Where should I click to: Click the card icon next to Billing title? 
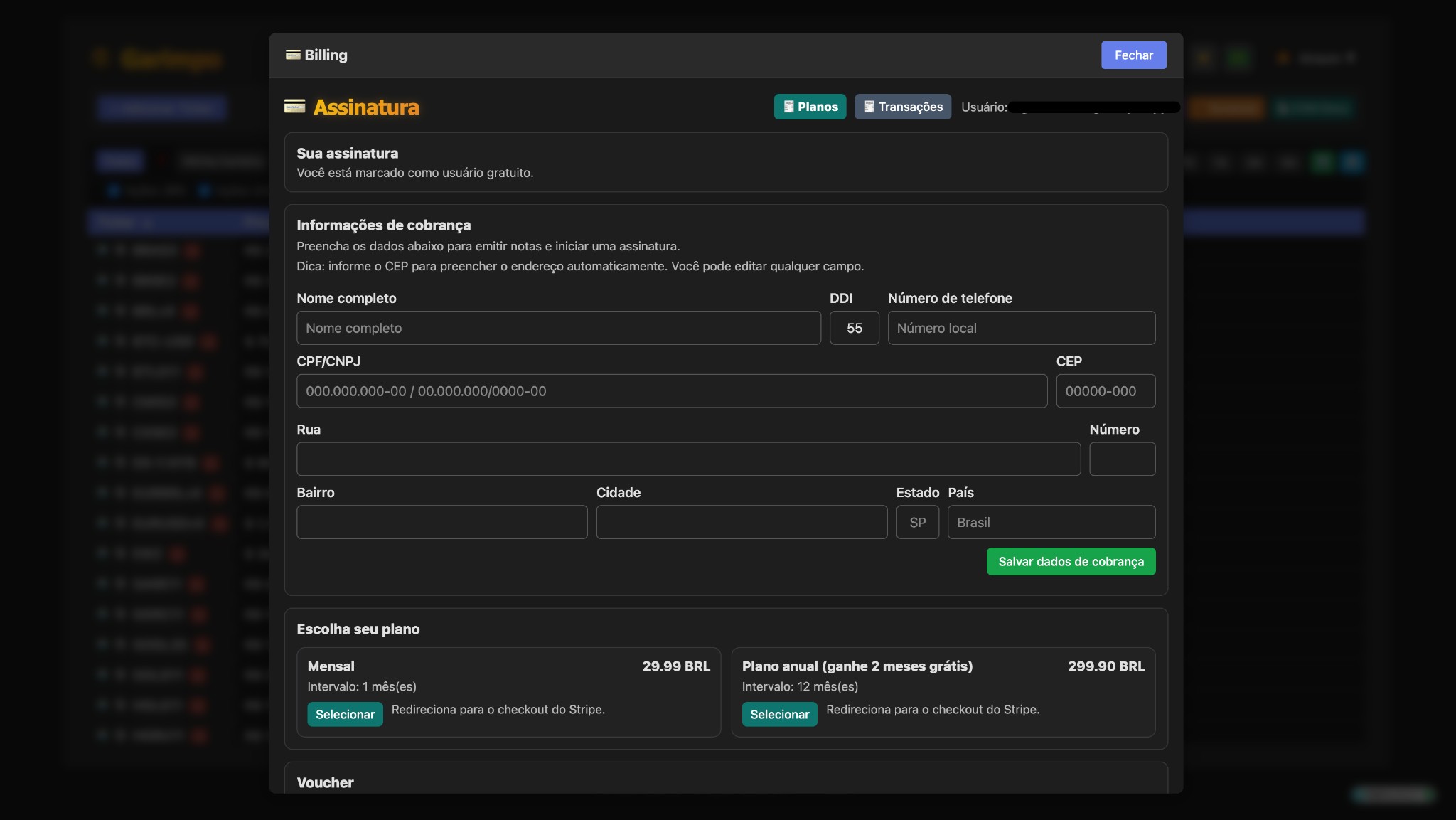click(292, 55)
